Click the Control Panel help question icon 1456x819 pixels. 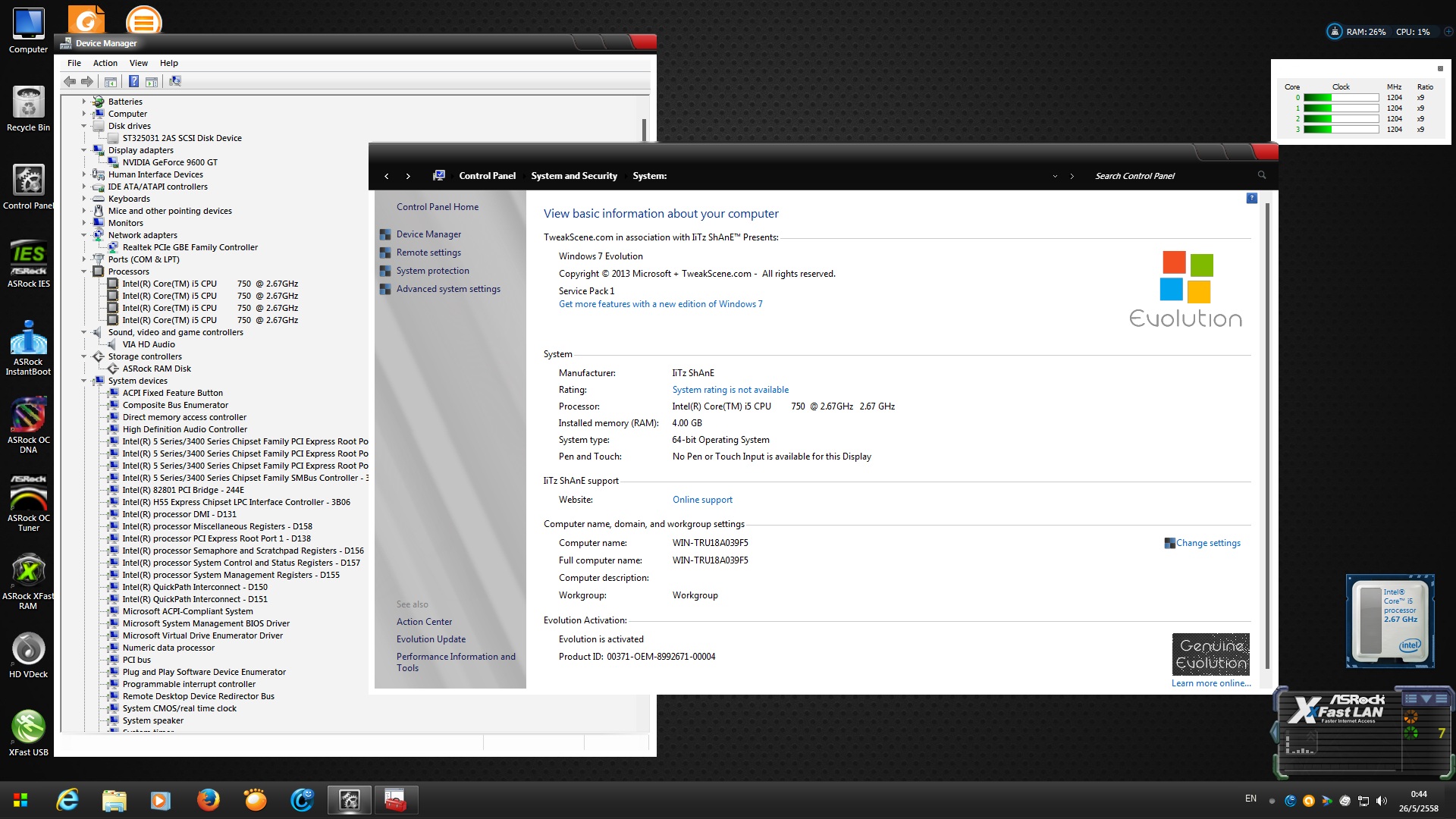pos(1251,198)
